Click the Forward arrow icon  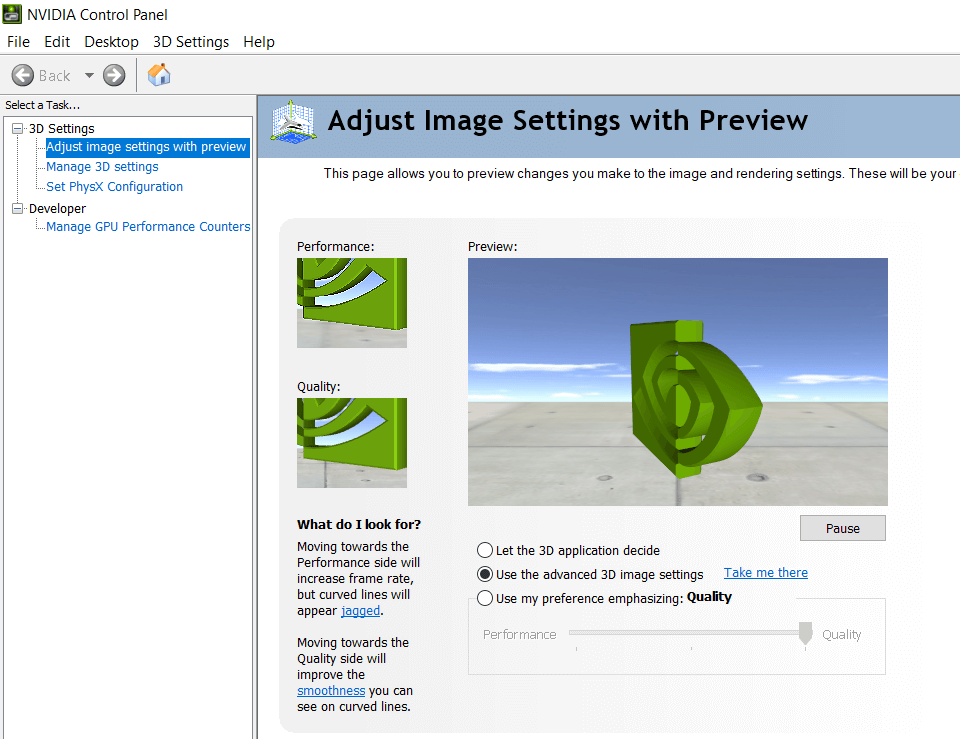pos(114,75)
